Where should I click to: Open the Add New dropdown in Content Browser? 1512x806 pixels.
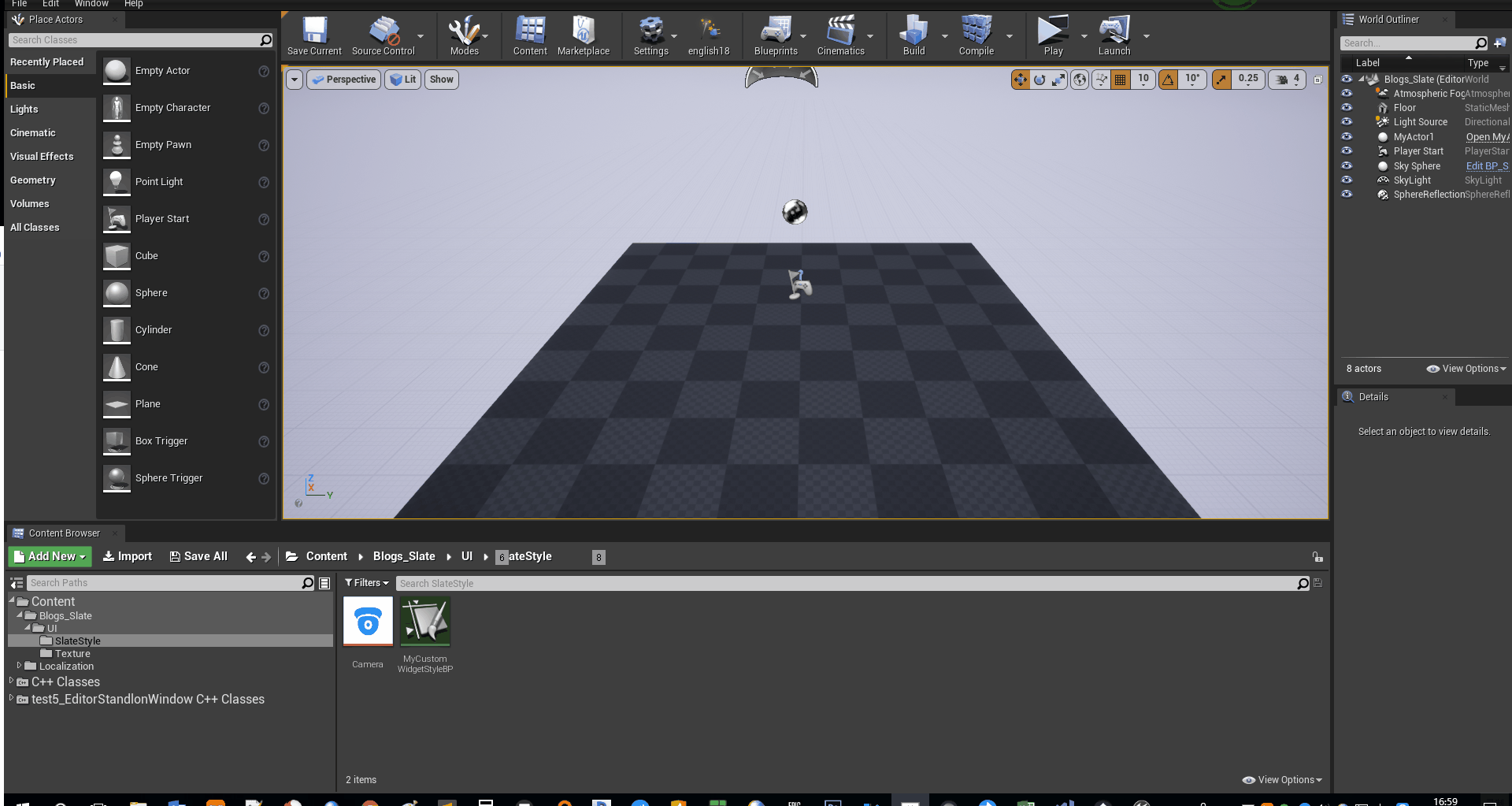pyautogui.click(x=49, y=556)
